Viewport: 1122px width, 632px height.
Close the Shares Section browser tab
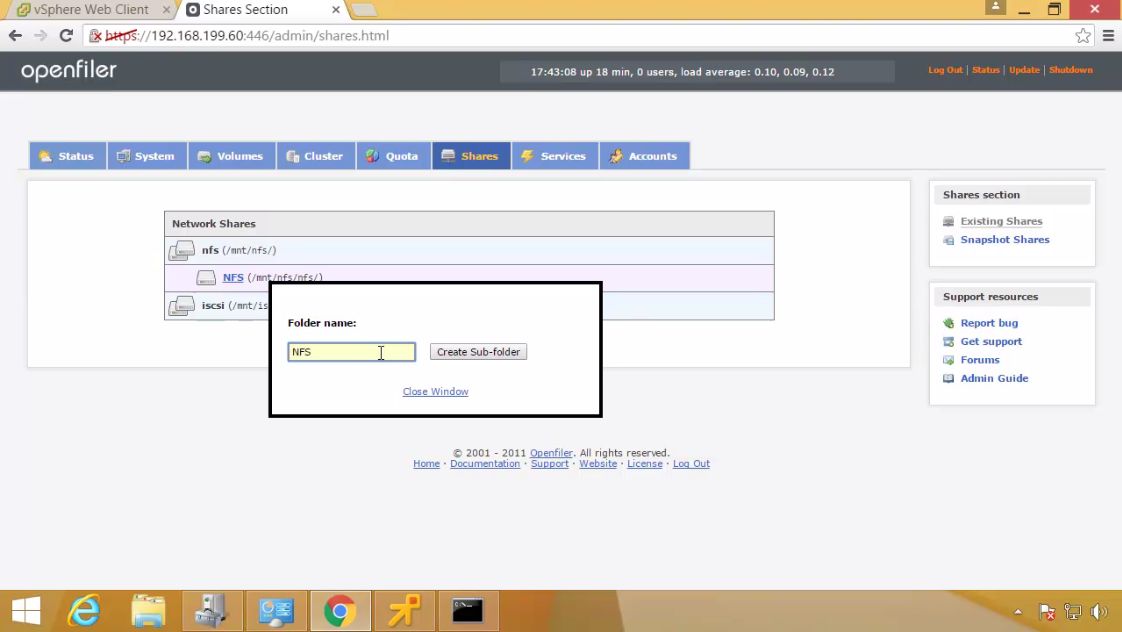(336, 10)
